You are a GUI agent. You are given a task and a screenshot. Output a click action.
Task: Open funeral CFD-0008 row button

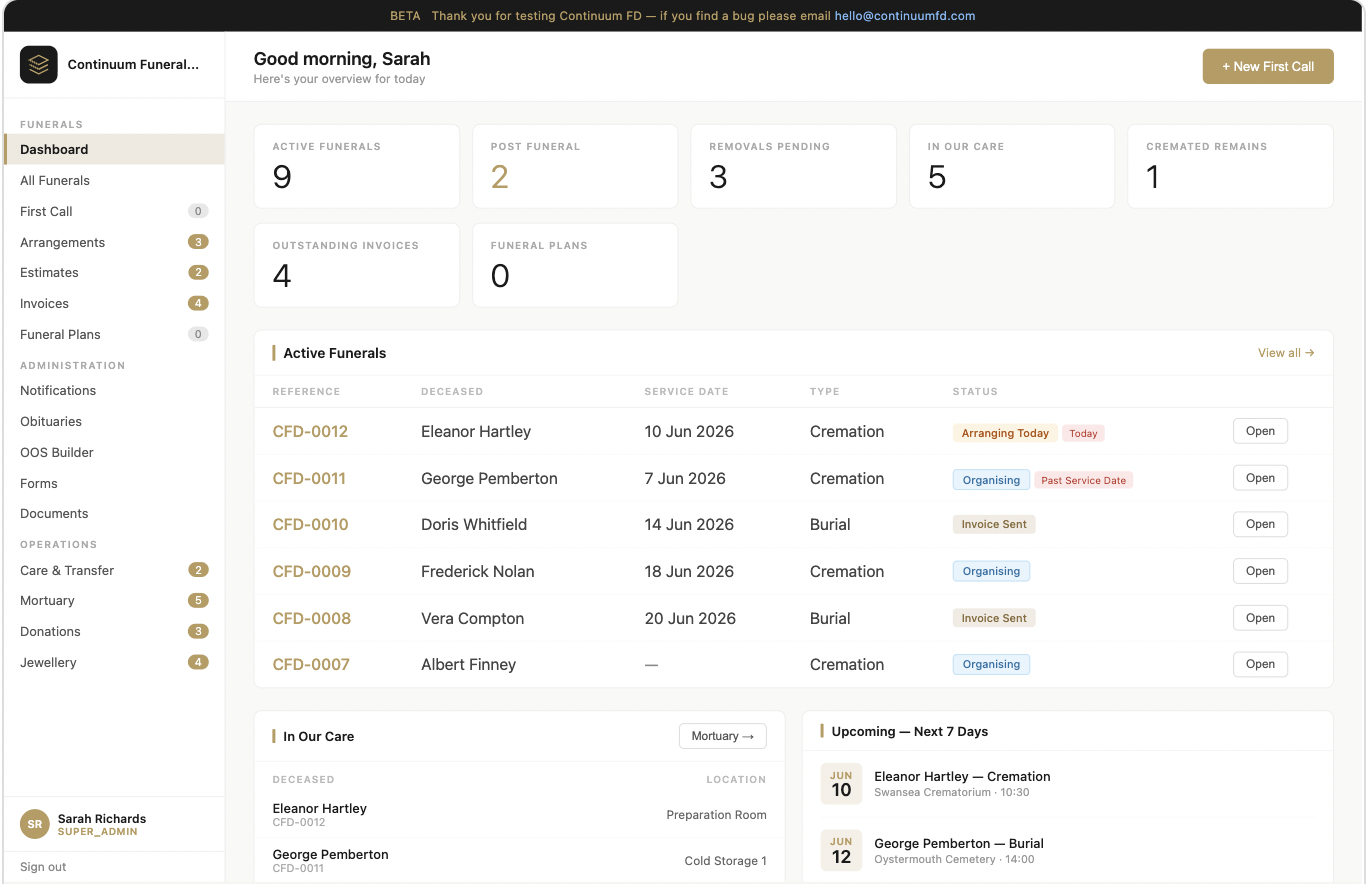(x=1260, y=618)
